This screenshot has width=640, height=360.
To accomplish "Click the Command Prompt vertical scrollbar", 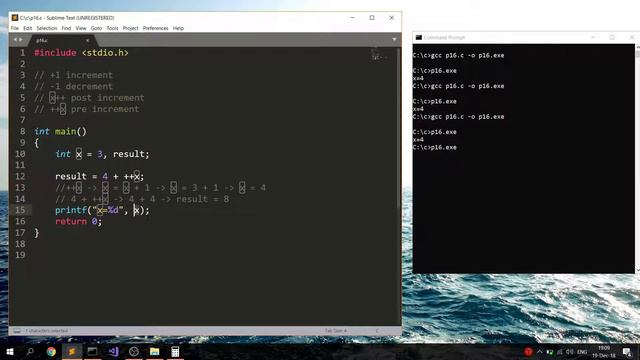I will 638,158.
